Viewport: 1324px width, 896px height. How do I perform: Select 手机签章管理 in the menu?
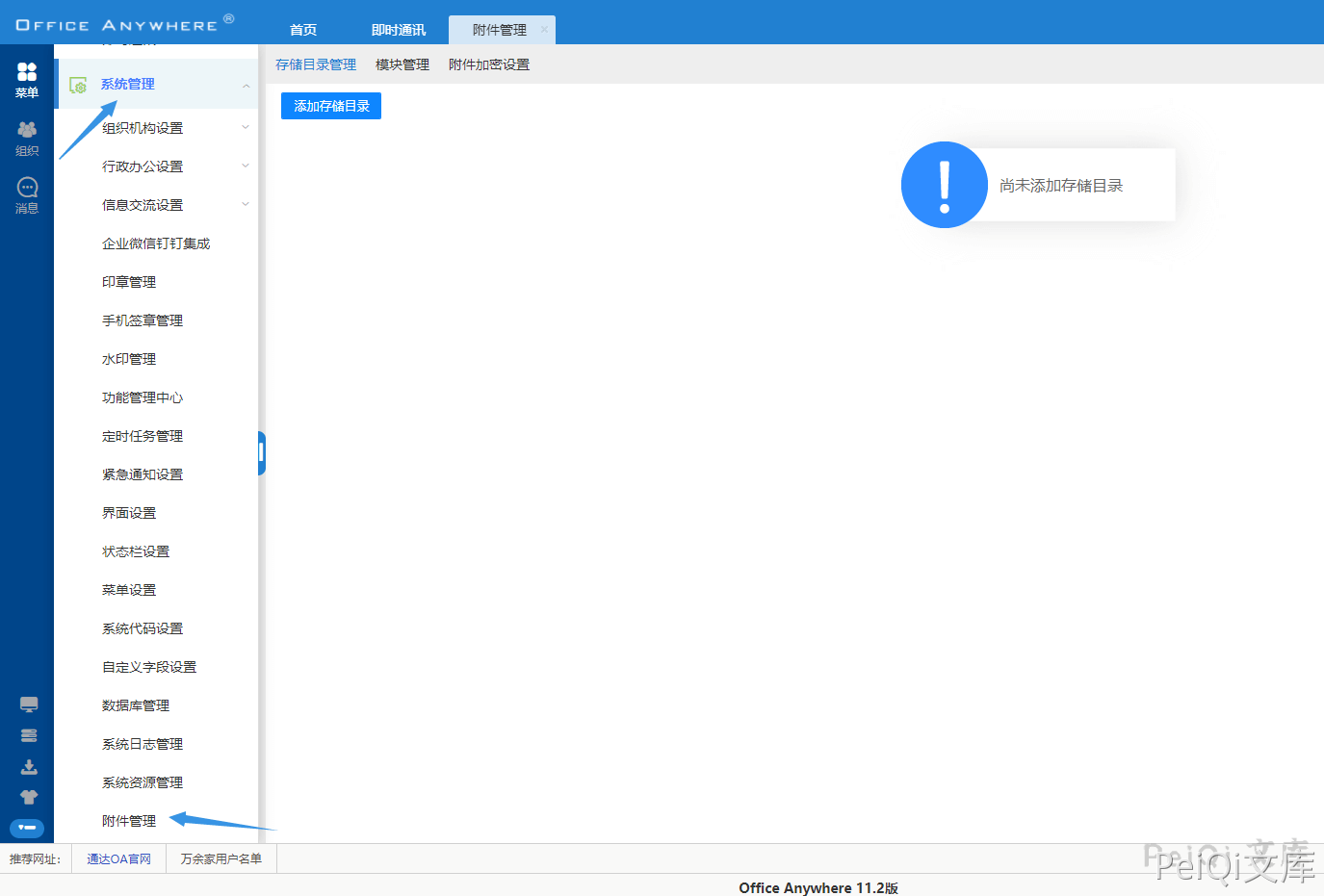click(x=143, y=320)
